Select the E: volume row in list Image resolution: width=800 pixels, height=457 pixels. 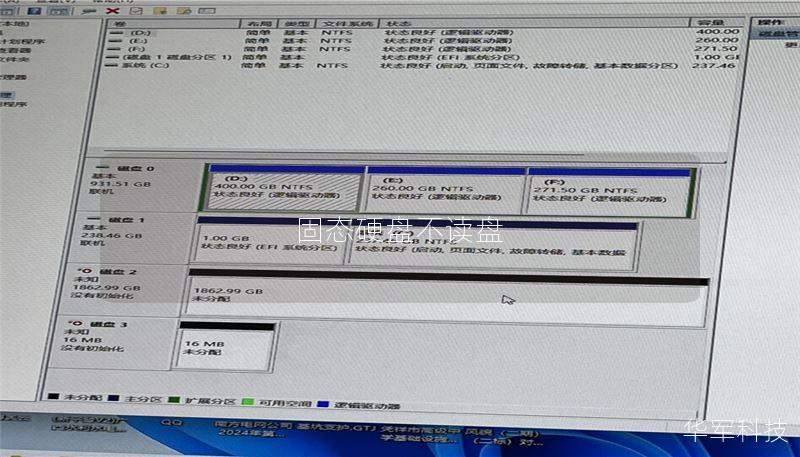point(139,41)
